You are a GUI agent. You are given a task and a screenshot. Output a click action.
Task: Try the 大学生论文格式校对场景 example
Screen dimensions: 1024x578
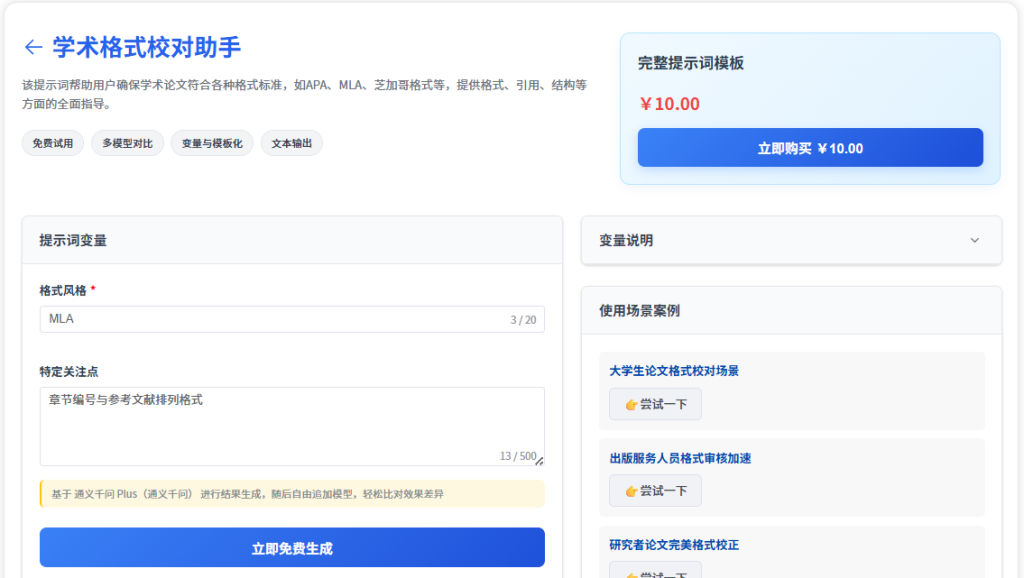click(x=655, y=405)
